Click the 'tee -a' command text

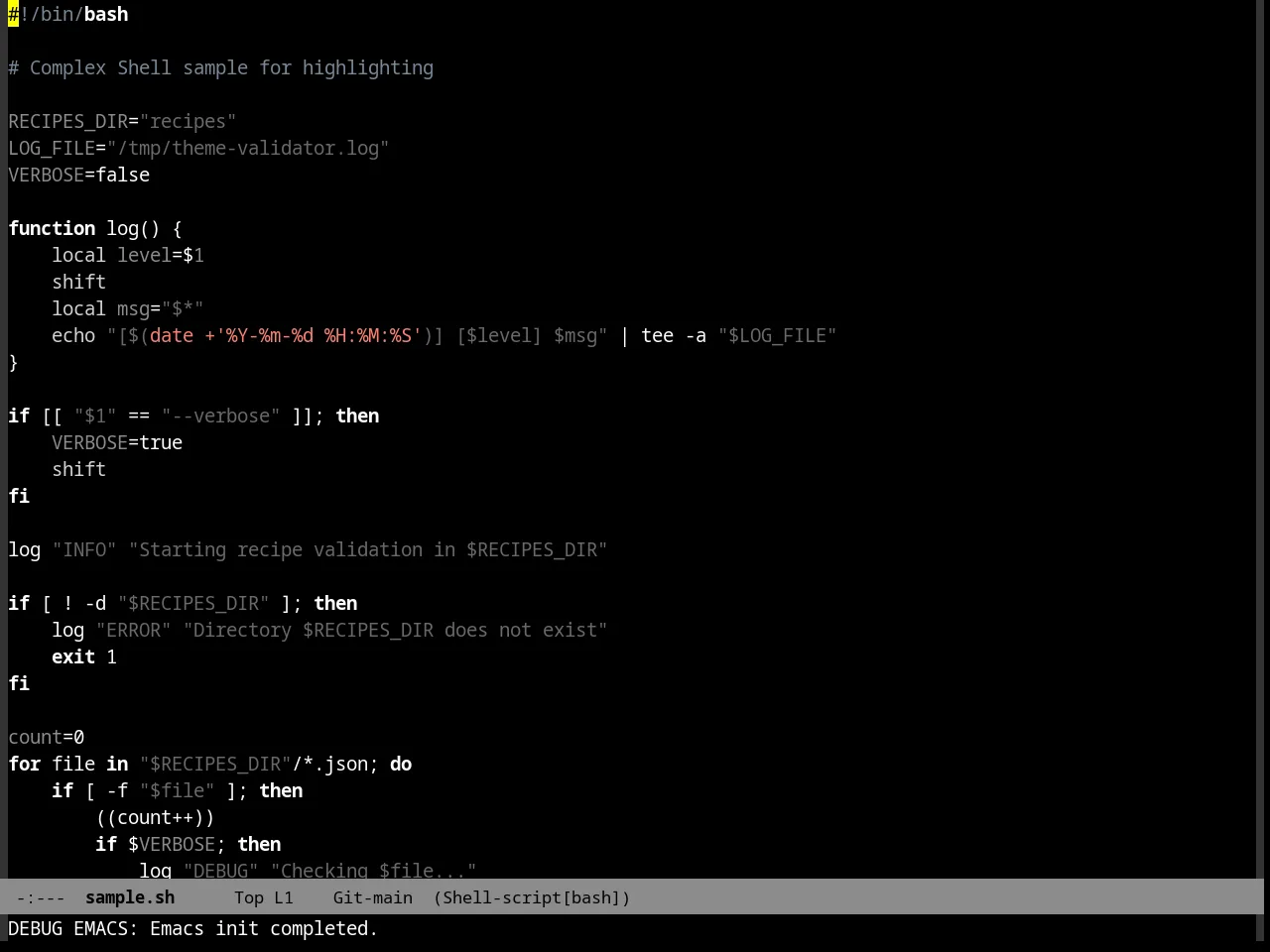tap(674, 335)
